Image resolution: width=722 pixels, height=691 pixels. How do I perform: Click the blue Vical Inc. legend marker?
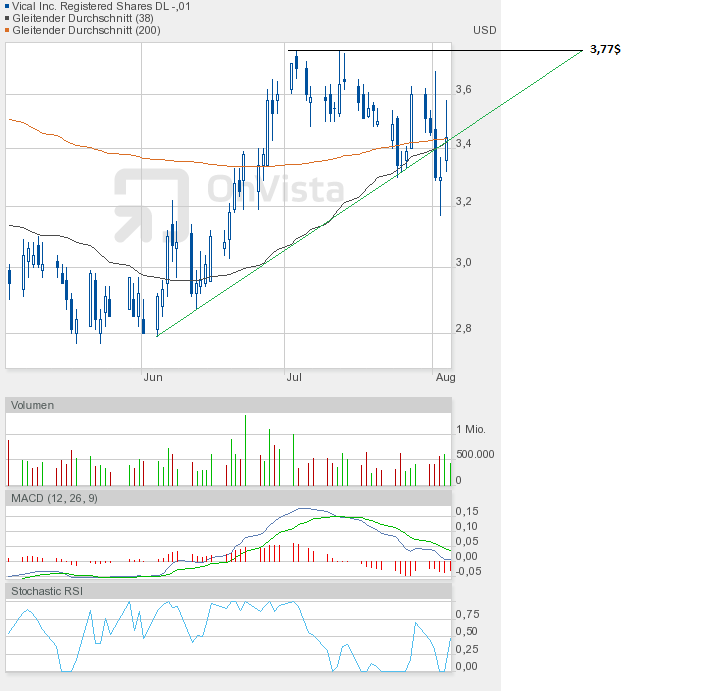(7, 6)
